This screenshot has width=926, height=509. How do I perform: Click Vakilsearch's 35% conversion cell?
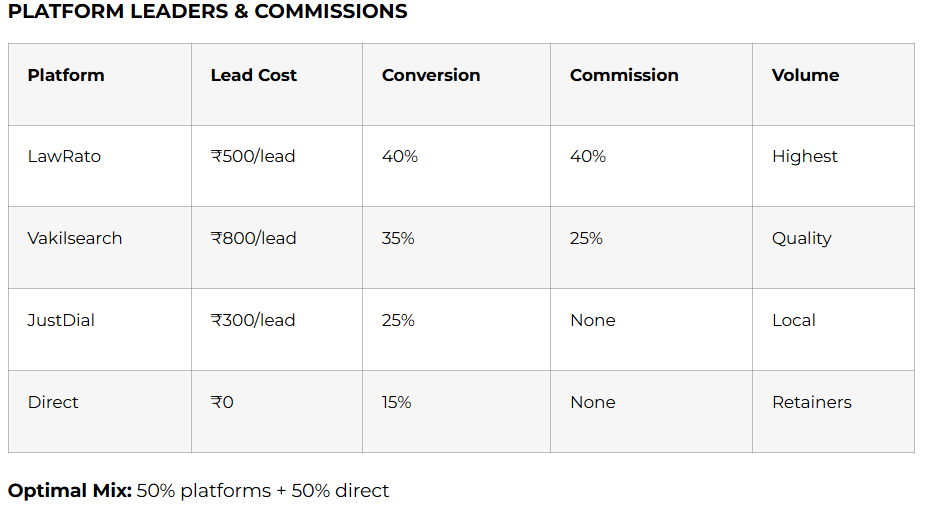398,238
